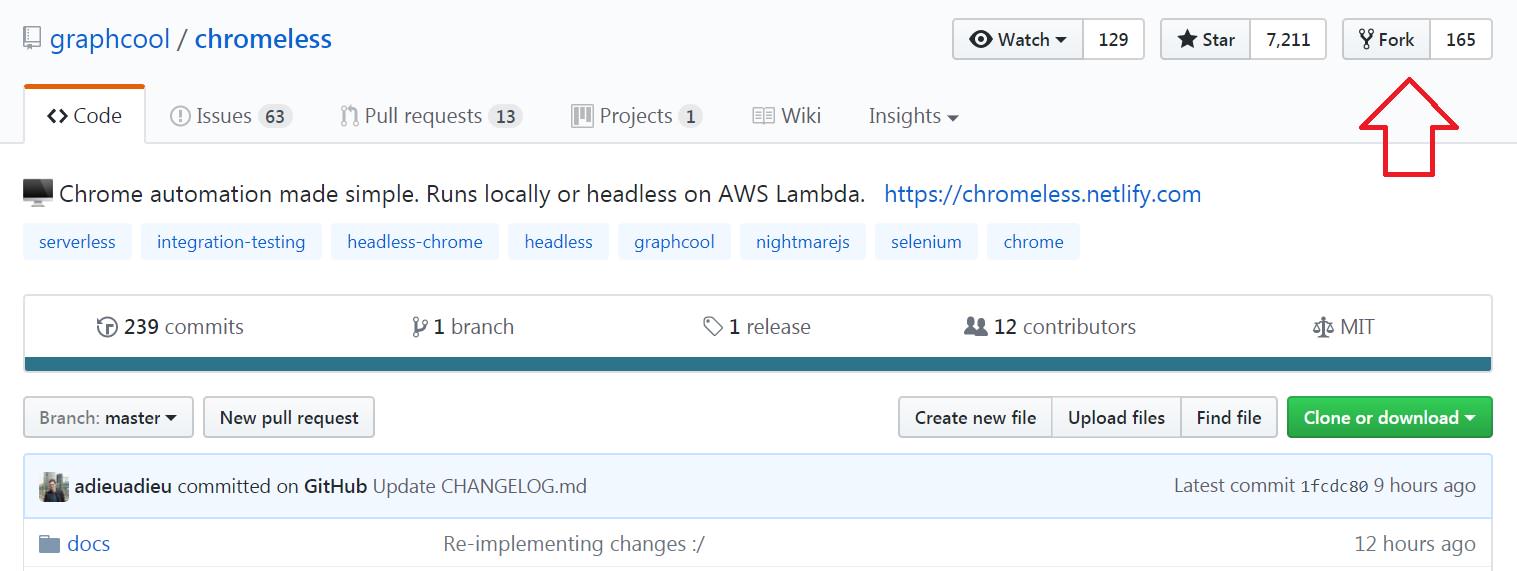Open the docs folder

(88, 544)
